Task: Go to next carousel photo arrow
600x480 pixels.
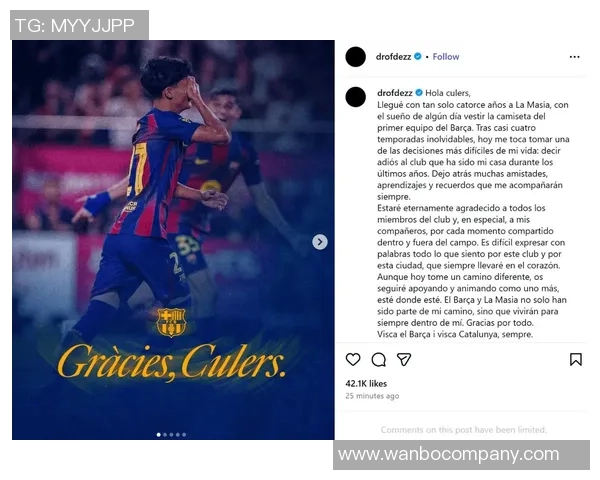Action: [320, 242]
